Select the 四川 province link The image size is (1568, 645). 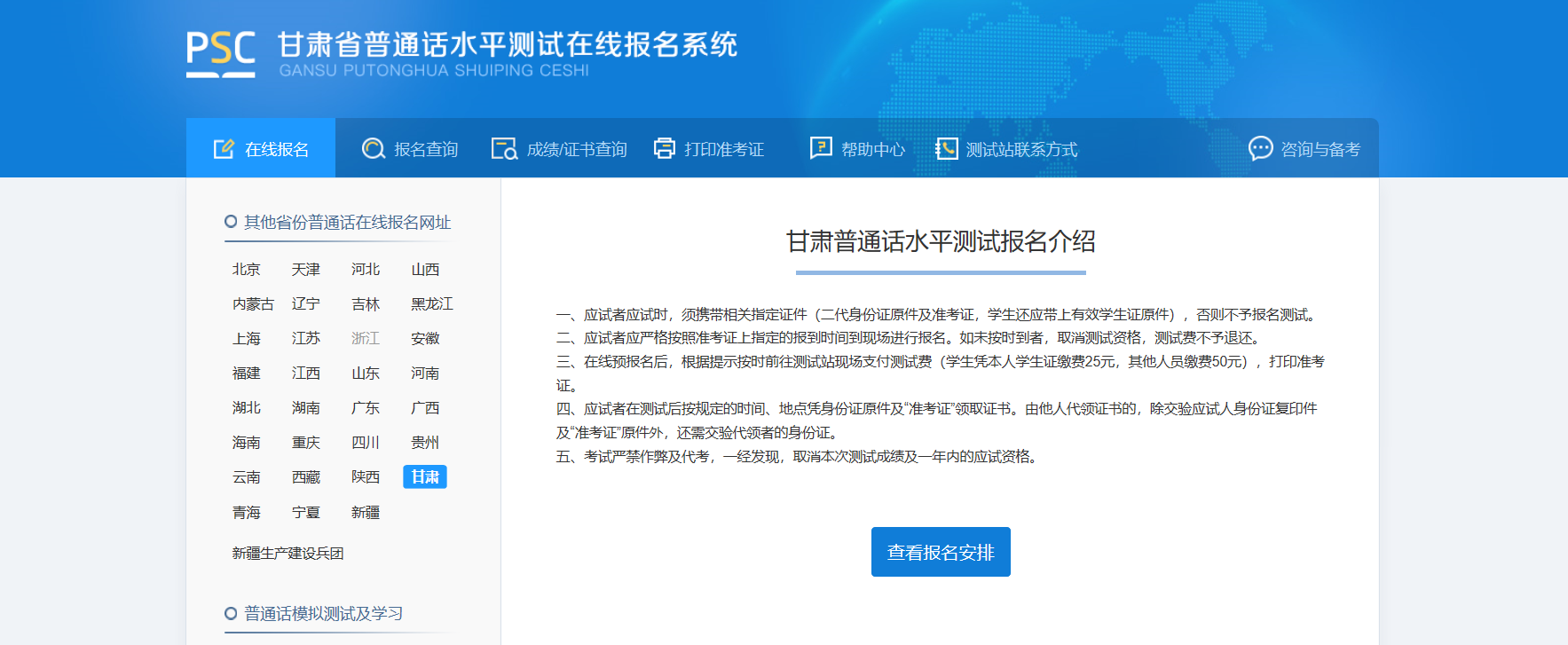[x=366, y=442]
